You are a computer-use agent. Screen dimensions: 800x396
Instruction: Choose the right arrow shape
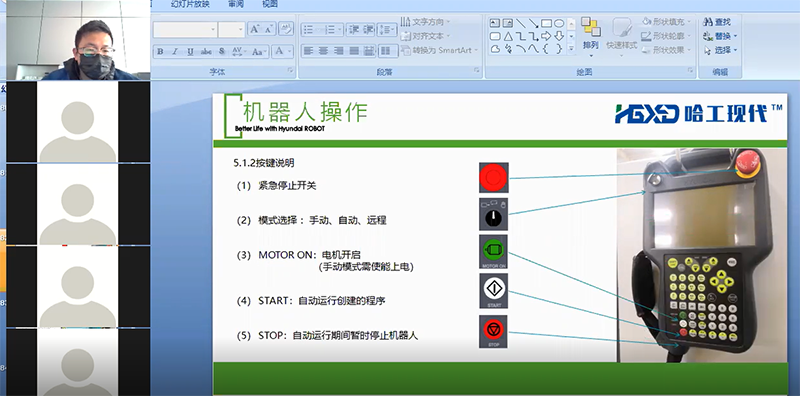[x=546, y=36]
